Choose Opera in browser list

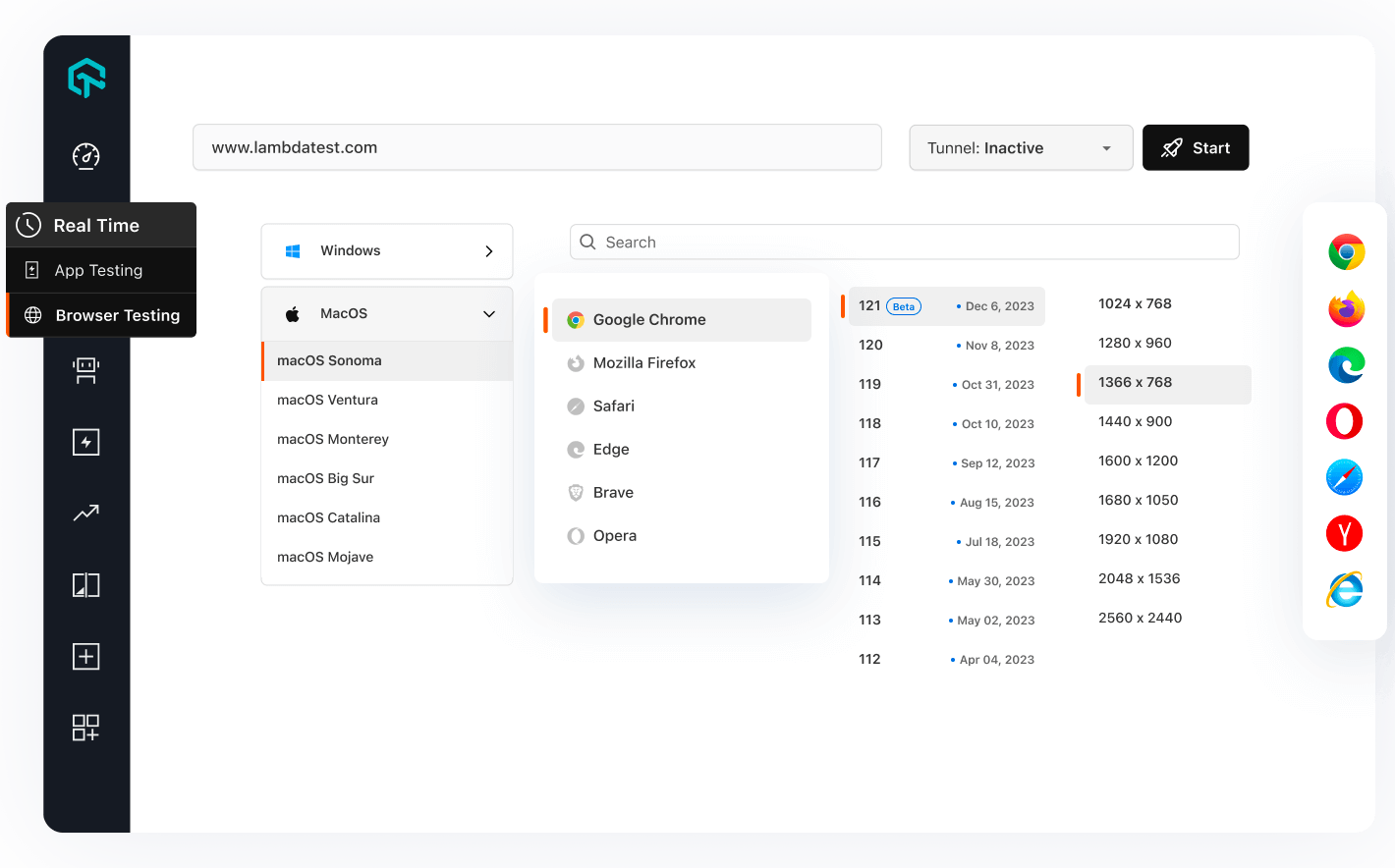[682, 536]
